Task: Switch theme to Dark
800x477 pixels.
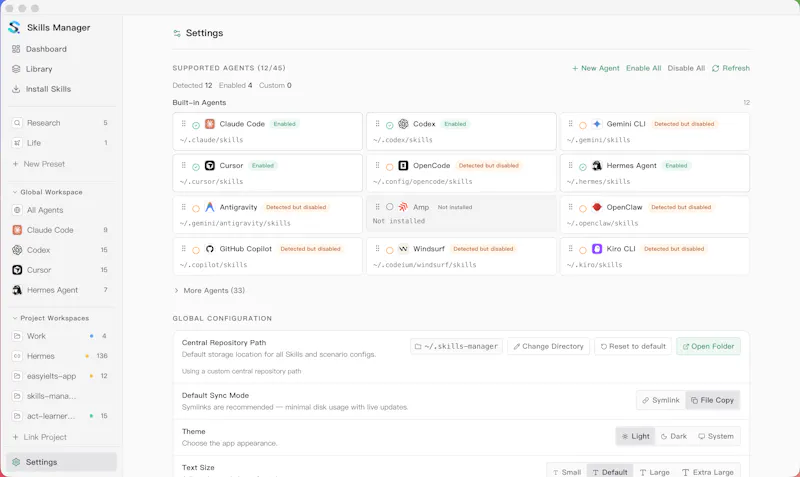Action: tap(673, 437)
